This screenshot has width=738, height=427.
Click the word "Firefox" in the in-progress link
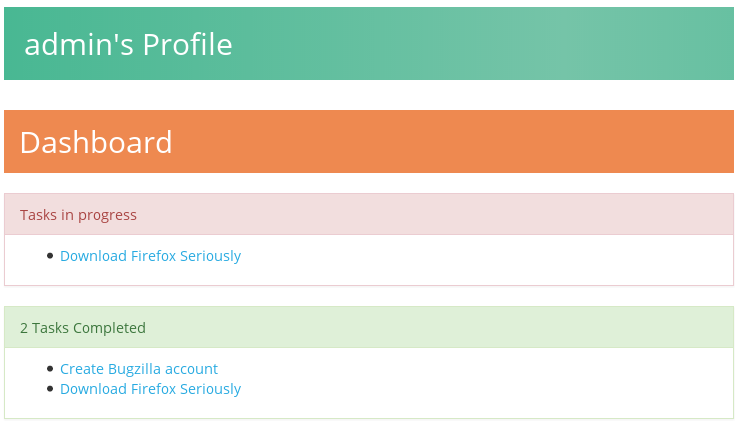pos(153,256)
